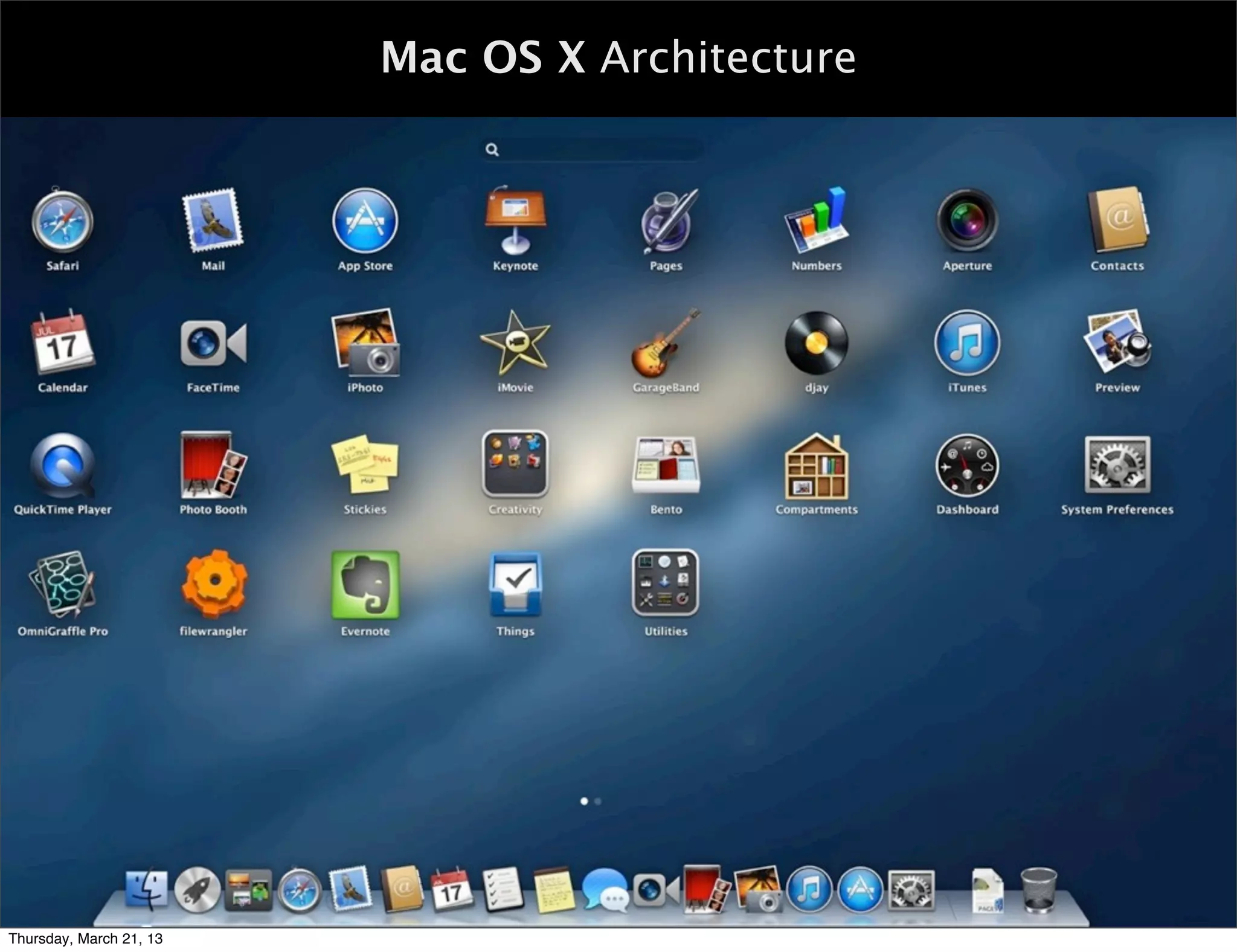Open FaceTime camera in the Dock
1237x952 pixels.
[x=657, y=890]
